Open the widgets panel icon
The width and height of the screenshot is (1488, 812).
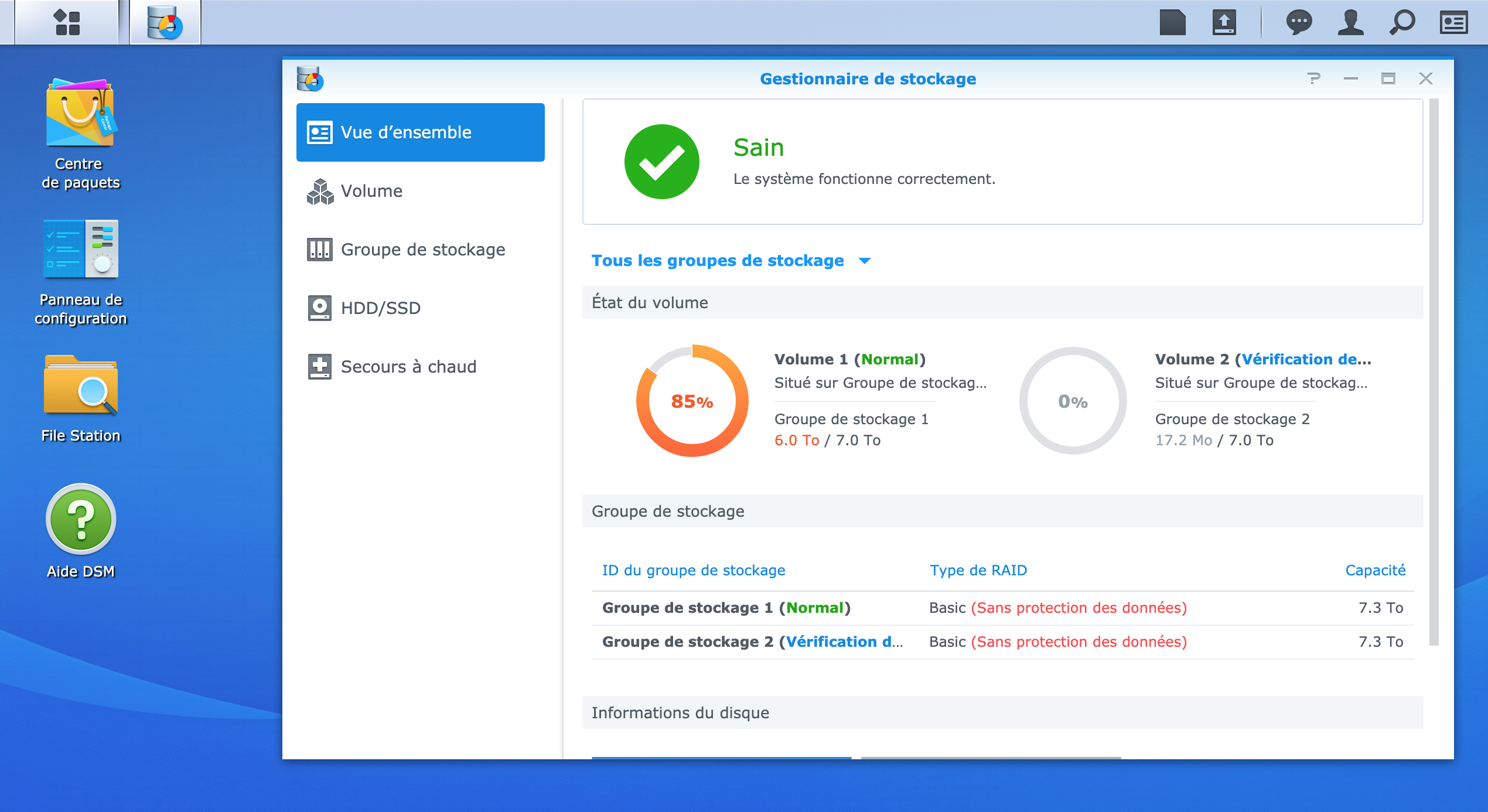1453,22
